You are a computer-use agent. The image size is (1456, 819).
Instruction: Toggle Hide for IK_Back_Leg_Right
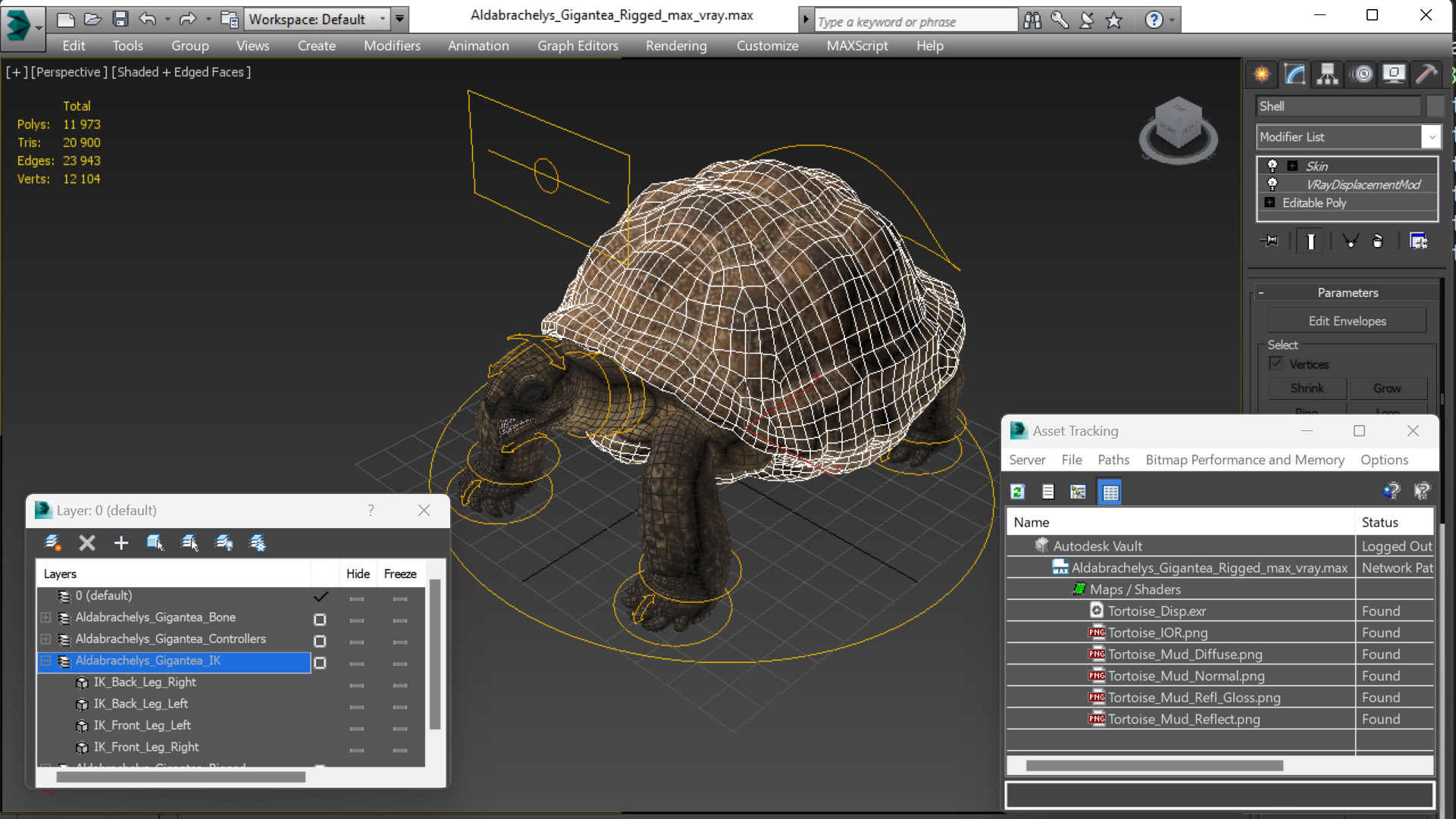357,685
